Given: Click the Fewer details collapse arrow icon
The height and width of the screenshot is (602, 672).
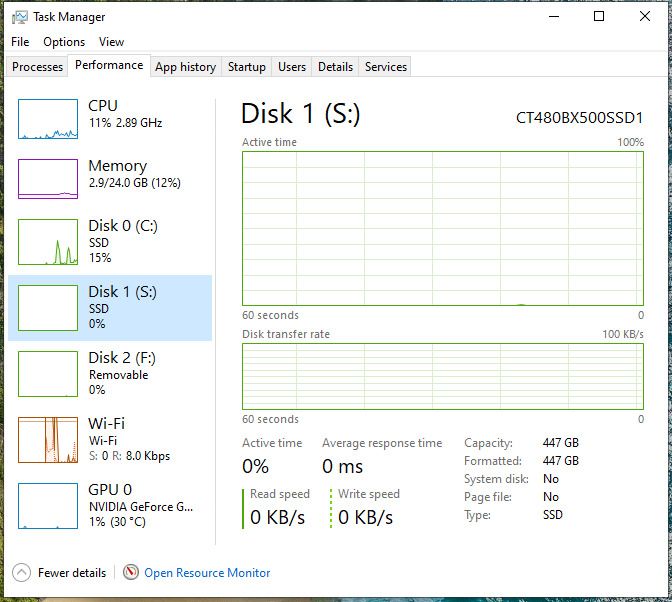Looking at the screenshot, I should point(21,572).
